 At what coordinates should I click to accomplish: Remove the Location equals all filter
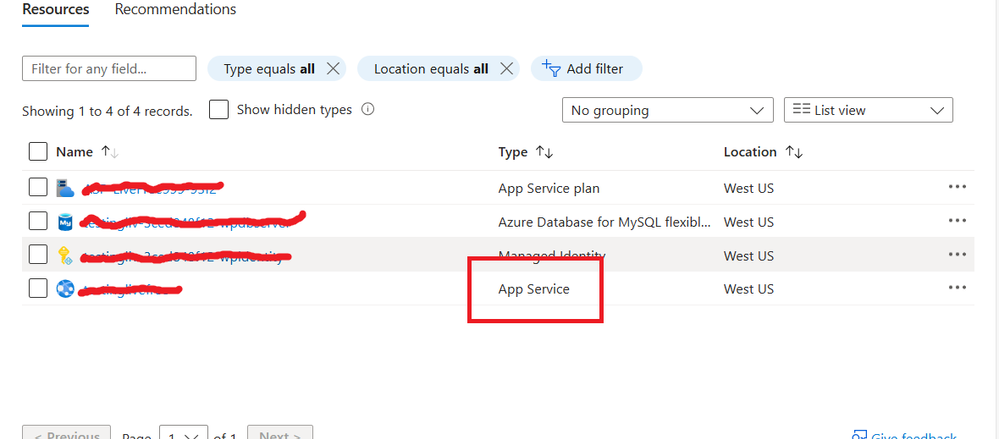[507, 69]
